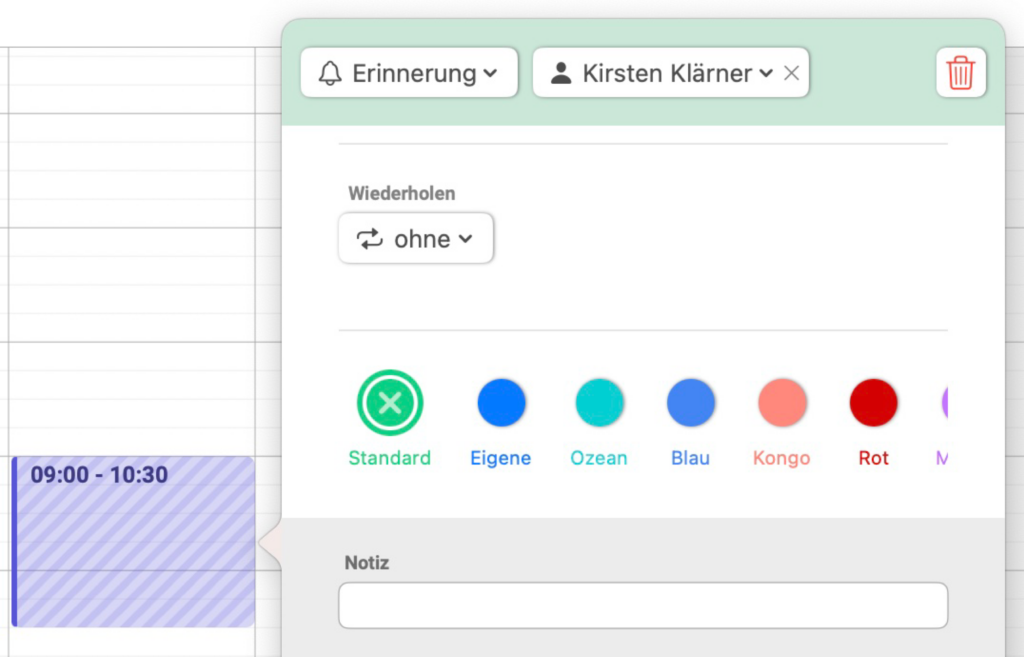Remove Kirsten Klärner with the X
Viewport: 1024px width, 657px height.
click(792, 73)
